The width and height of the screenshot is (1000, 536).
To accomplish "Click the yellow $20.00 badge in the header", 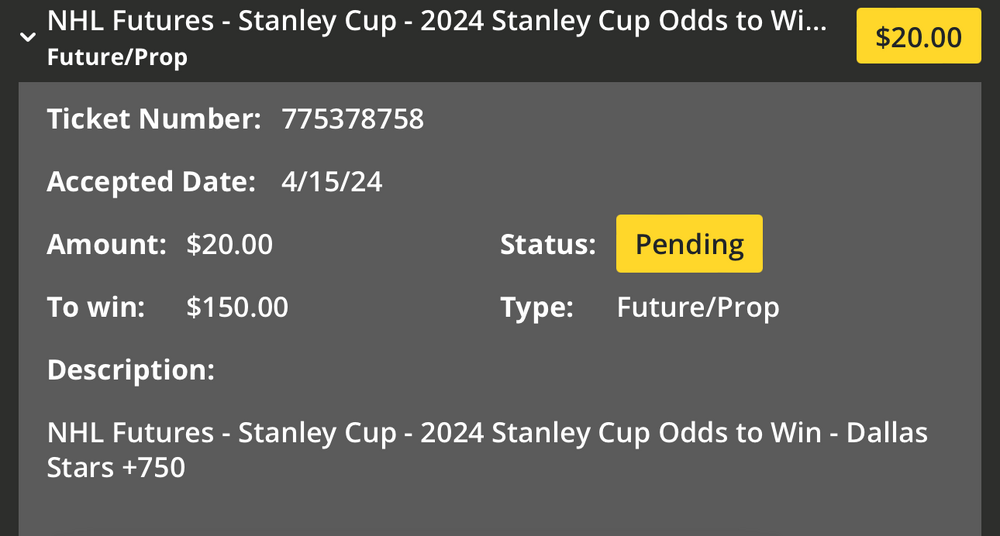I will click(918, 37).
